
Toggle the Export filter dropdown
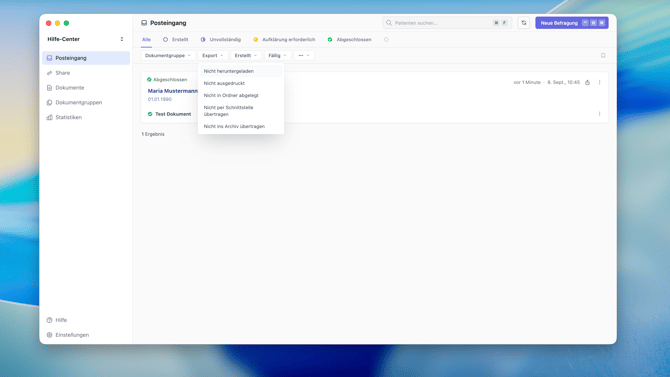pos(212,56)
